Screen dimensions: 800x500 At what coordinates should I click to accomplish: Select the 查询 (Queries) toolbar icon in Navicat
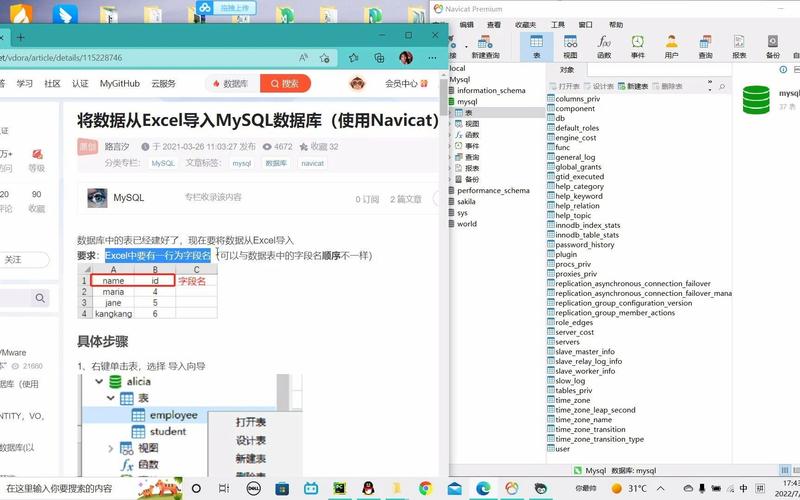click(x=706, y=46)
